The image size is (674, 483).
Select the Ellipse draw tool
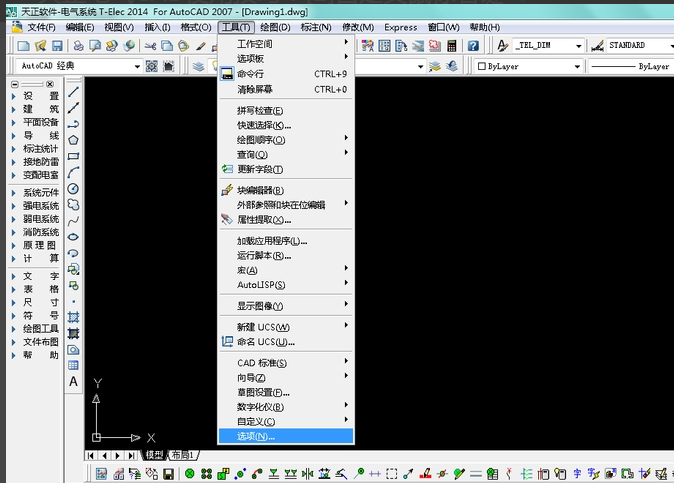74,237
